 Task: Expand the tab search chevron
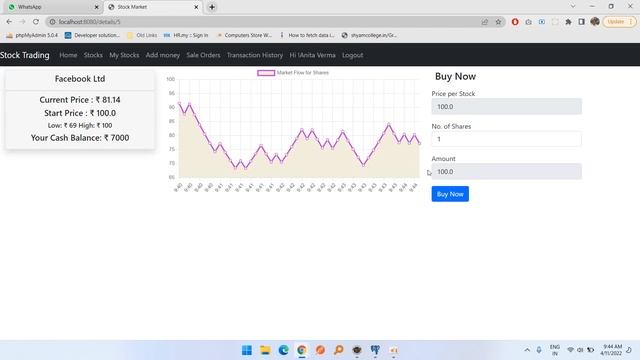click(x=573, y=7)
